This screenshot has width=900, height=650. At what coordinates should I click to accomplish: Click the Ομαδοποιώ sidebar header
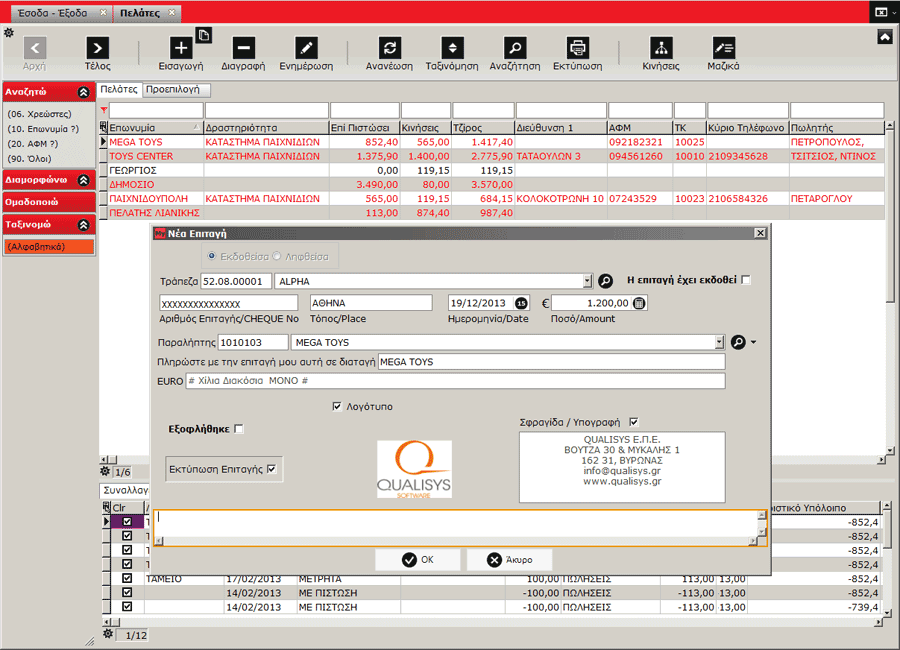click(49, 202)
